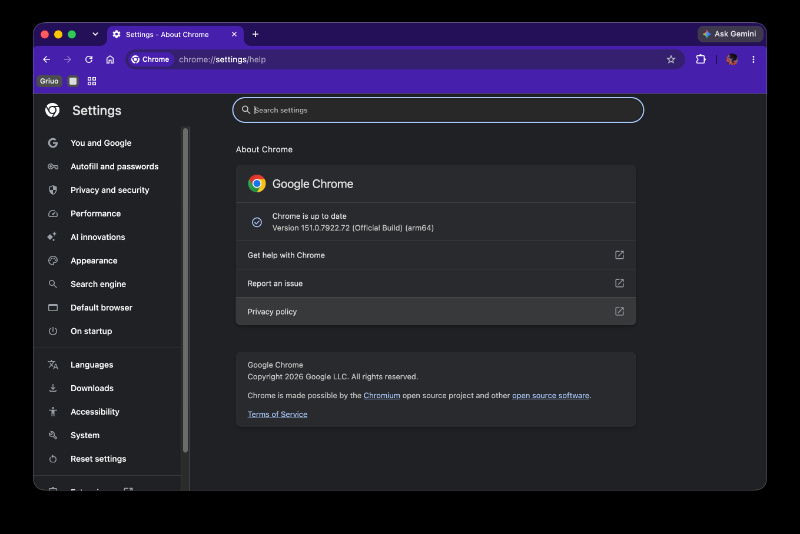Click the Default browser window icon

53,308
